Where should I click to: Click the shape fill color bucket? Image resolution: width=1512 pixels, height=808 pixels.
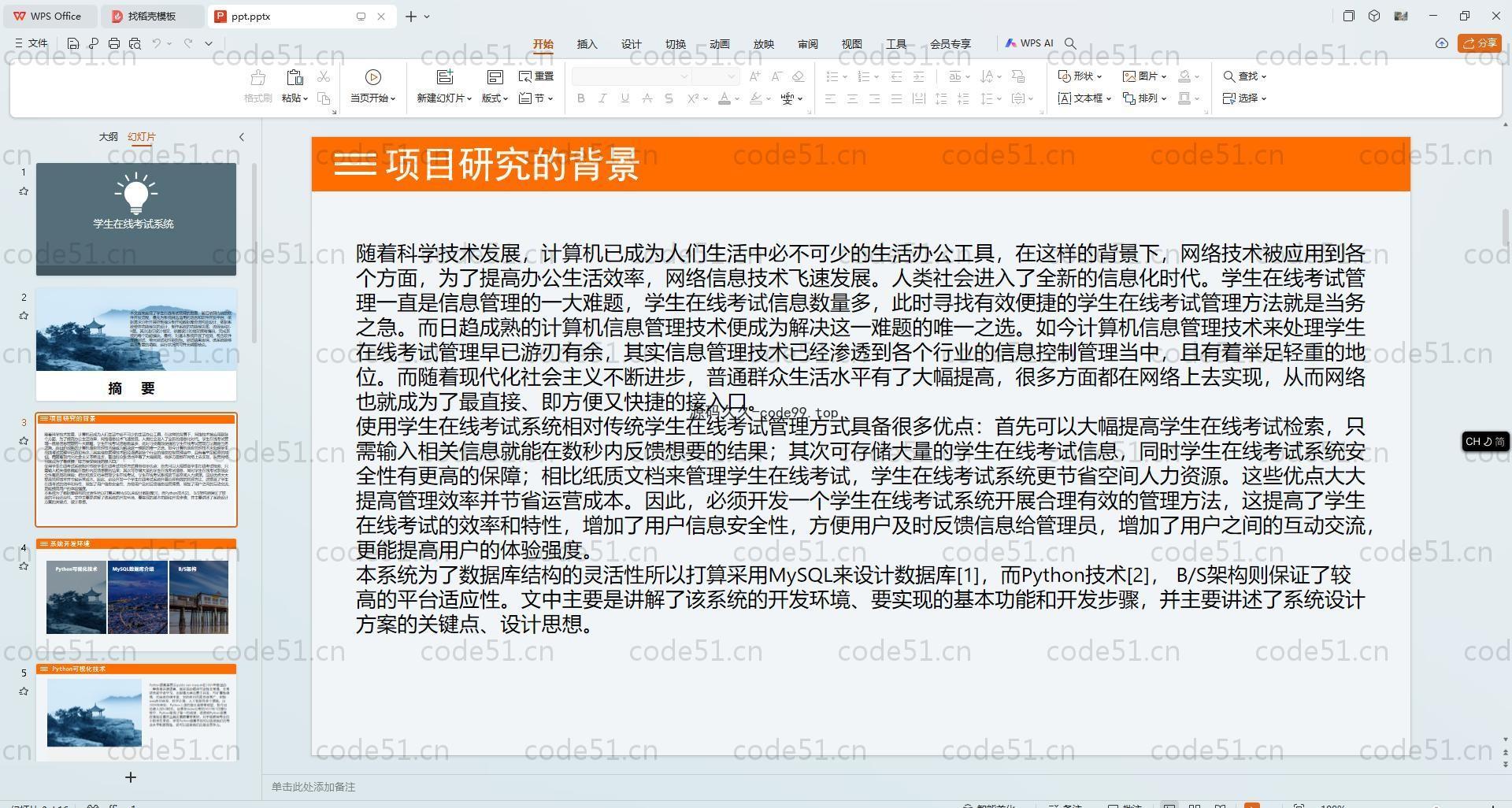[x=1184, y=76]
